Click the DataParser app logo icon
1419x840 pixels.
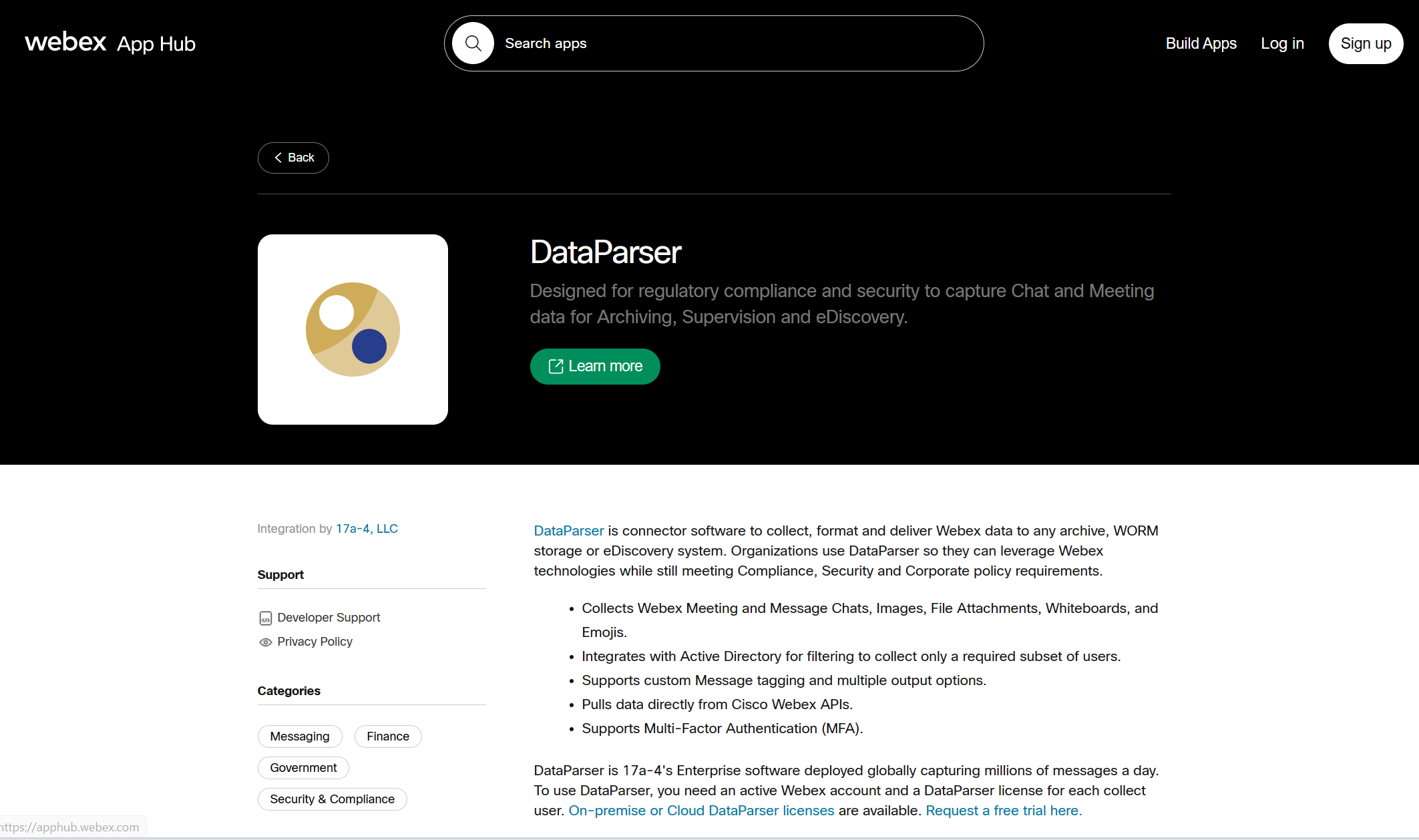click(x=353, y=329)
